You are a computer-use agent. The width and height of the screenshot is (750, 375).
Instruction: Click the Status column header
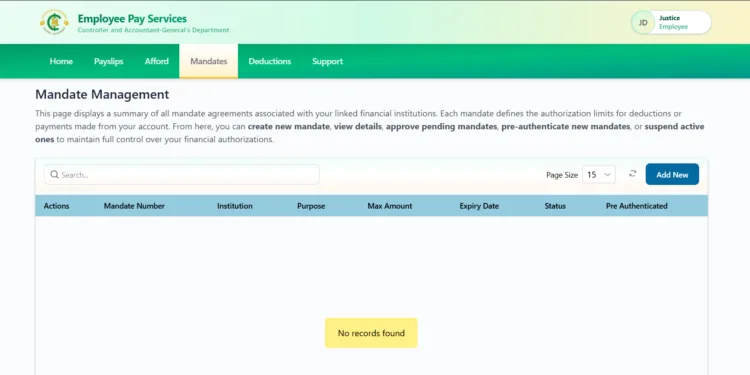pos(555,206)
